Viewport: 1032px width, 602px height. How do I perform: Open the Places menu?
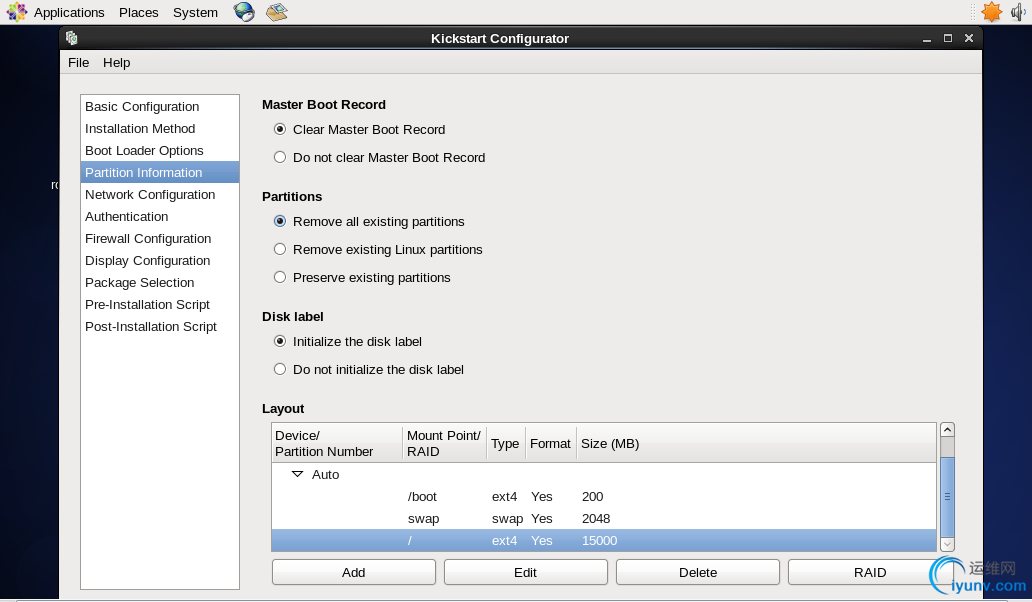[139, 13]
